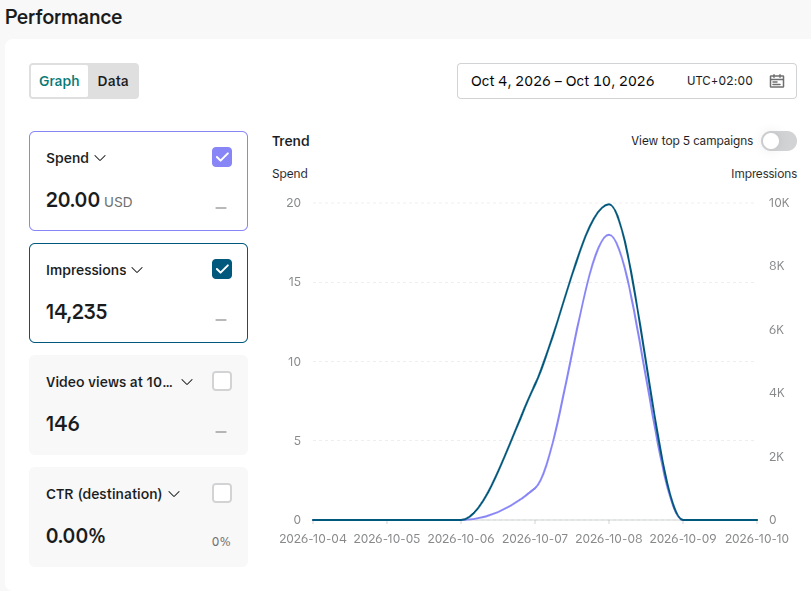Click the Impressions axis title above chart
The height and width of the screenshot is (591, 811).
763,174
